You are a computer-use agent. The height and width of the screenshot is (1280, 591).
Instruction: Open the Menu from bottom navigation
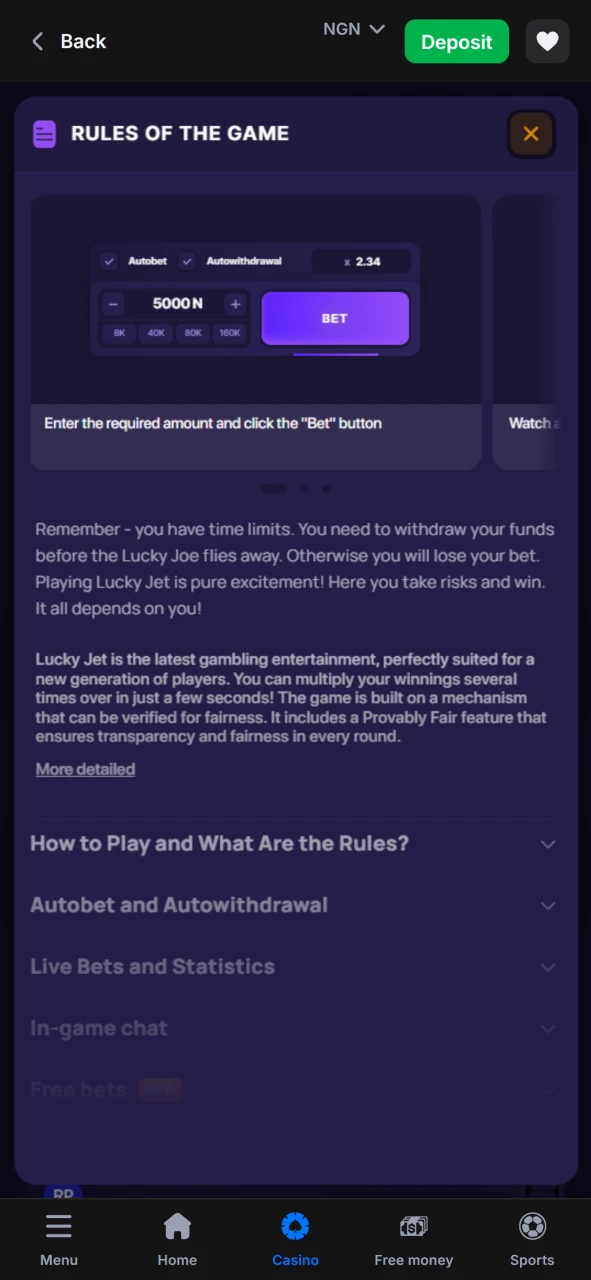point(58,1240)
